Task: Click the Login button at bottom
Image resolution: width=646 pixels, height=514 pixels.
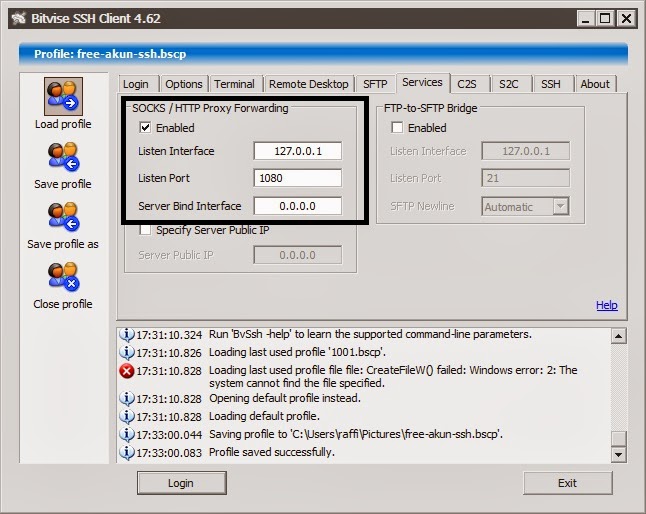Action: point(182,483)
